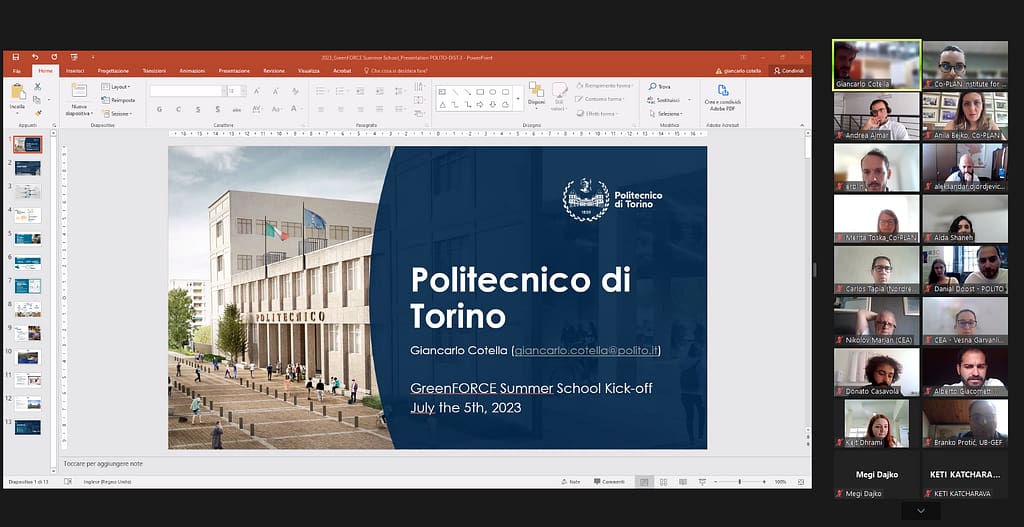Click the Cut scissors icon
This screenshot has width=1024, height=527.
(37, 86)
